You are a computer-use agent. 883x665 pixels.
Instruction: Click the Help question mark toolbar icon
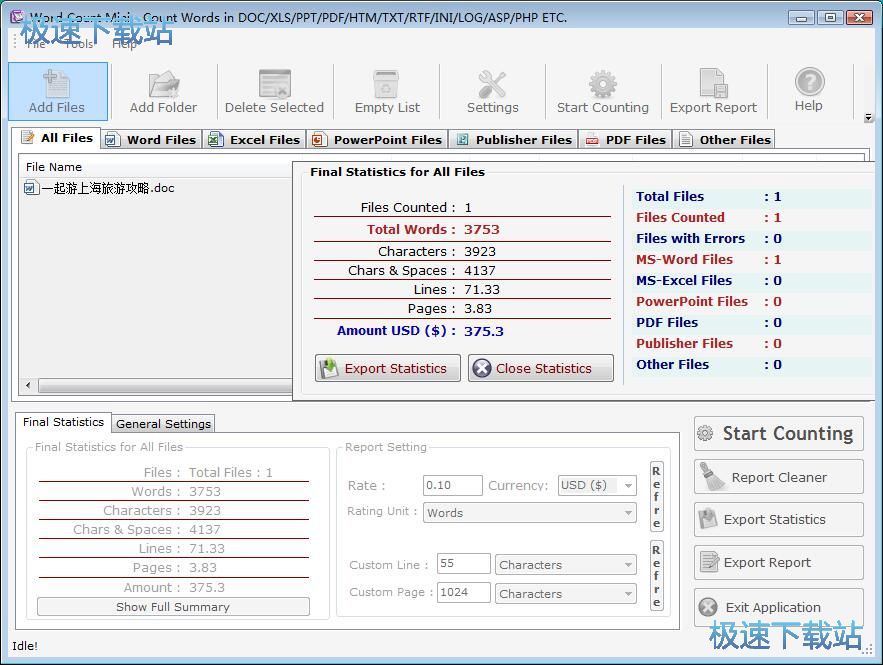click(x=809, y=90)
